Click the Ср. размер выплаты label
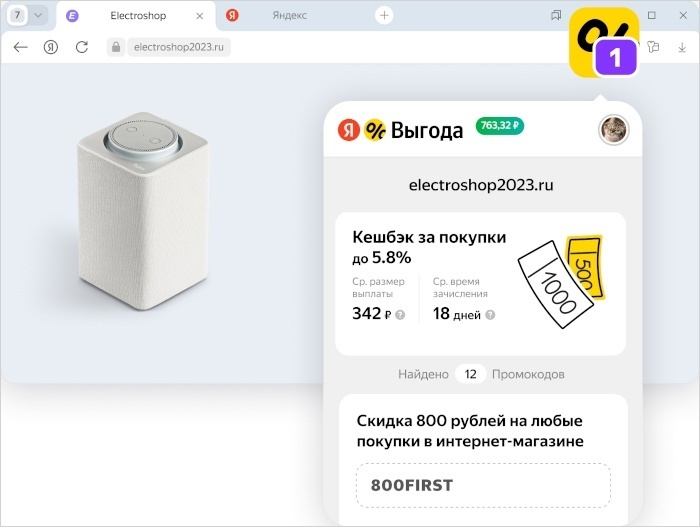700x527 pixels. point(378,288)
